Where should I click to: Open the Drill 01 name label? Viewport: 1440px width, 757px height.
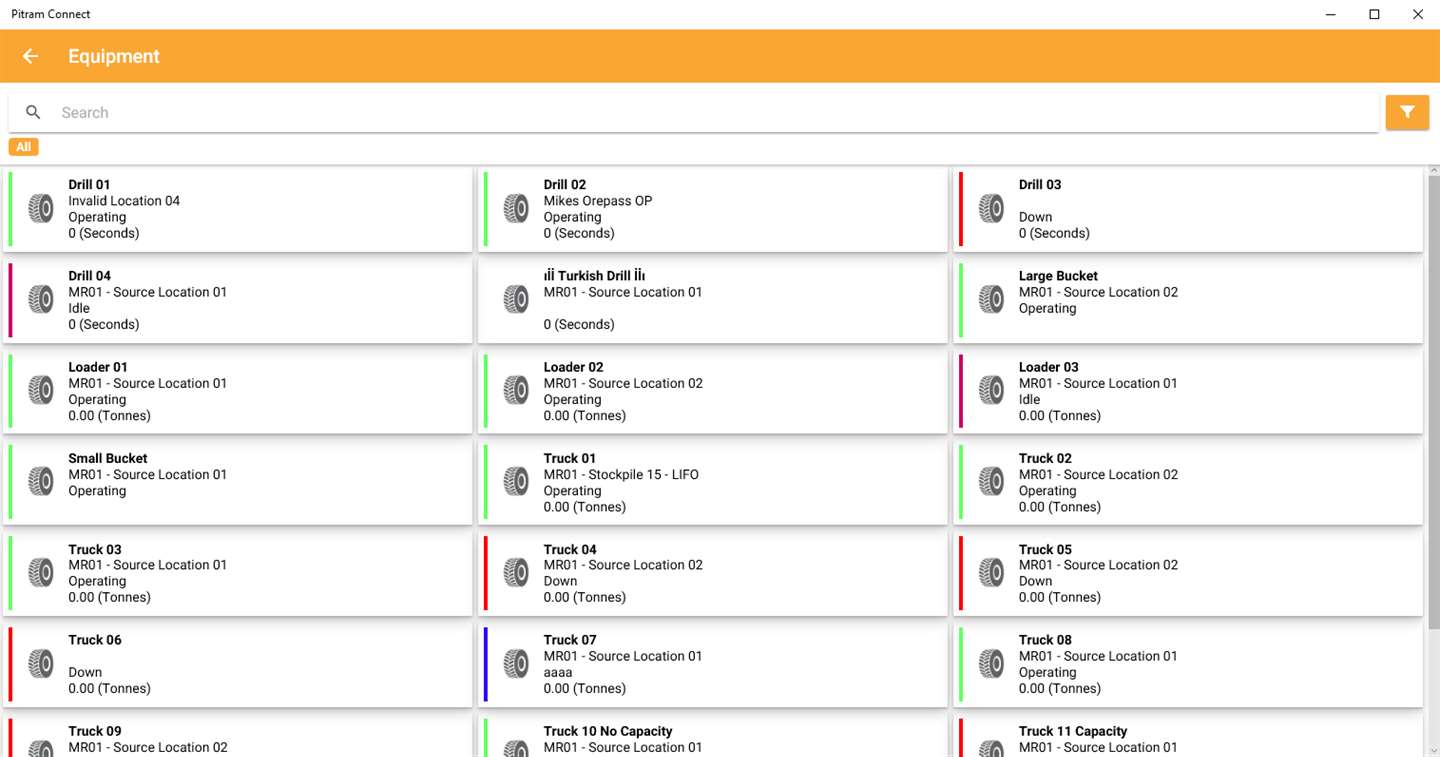pyautogui.click(x=89, y=184)
